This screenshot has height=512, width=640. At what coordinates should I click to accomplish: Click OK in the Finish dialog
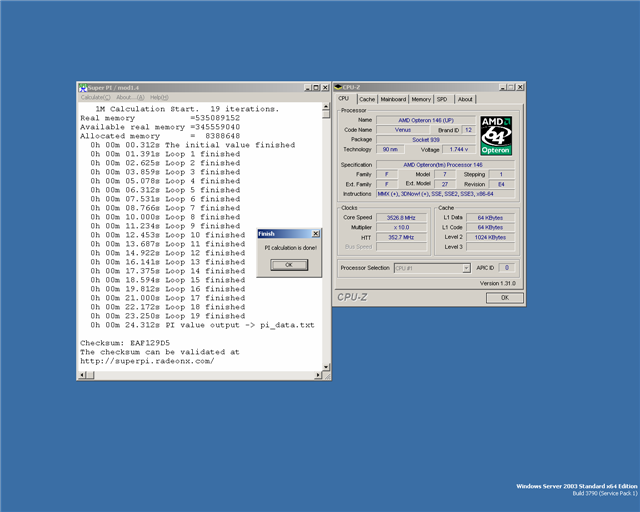coord(289,265)
